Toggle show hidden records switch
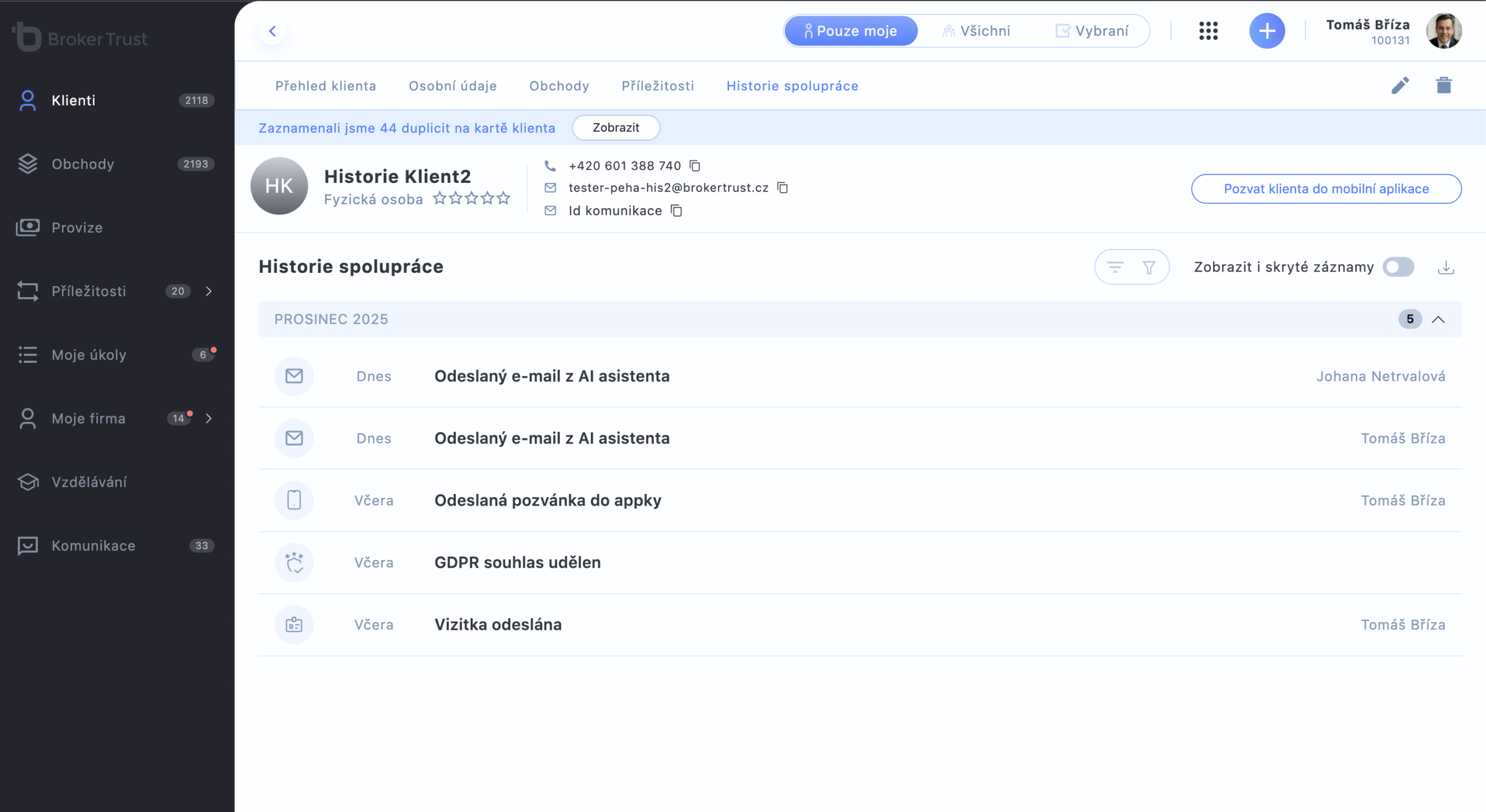Screen dimensions: 1486x812 click(1398, 267)
